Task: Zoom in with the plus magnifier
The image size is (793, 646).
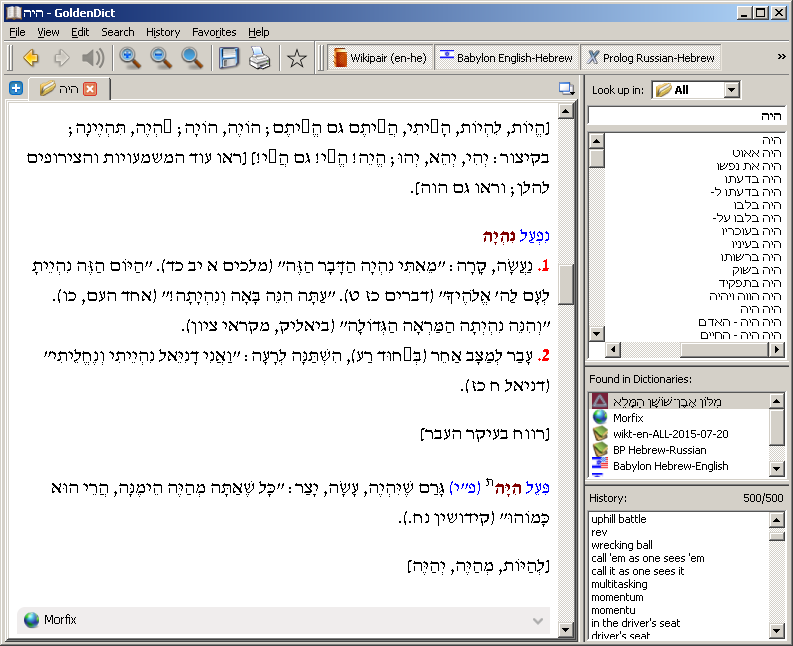Action: point(129,58)
